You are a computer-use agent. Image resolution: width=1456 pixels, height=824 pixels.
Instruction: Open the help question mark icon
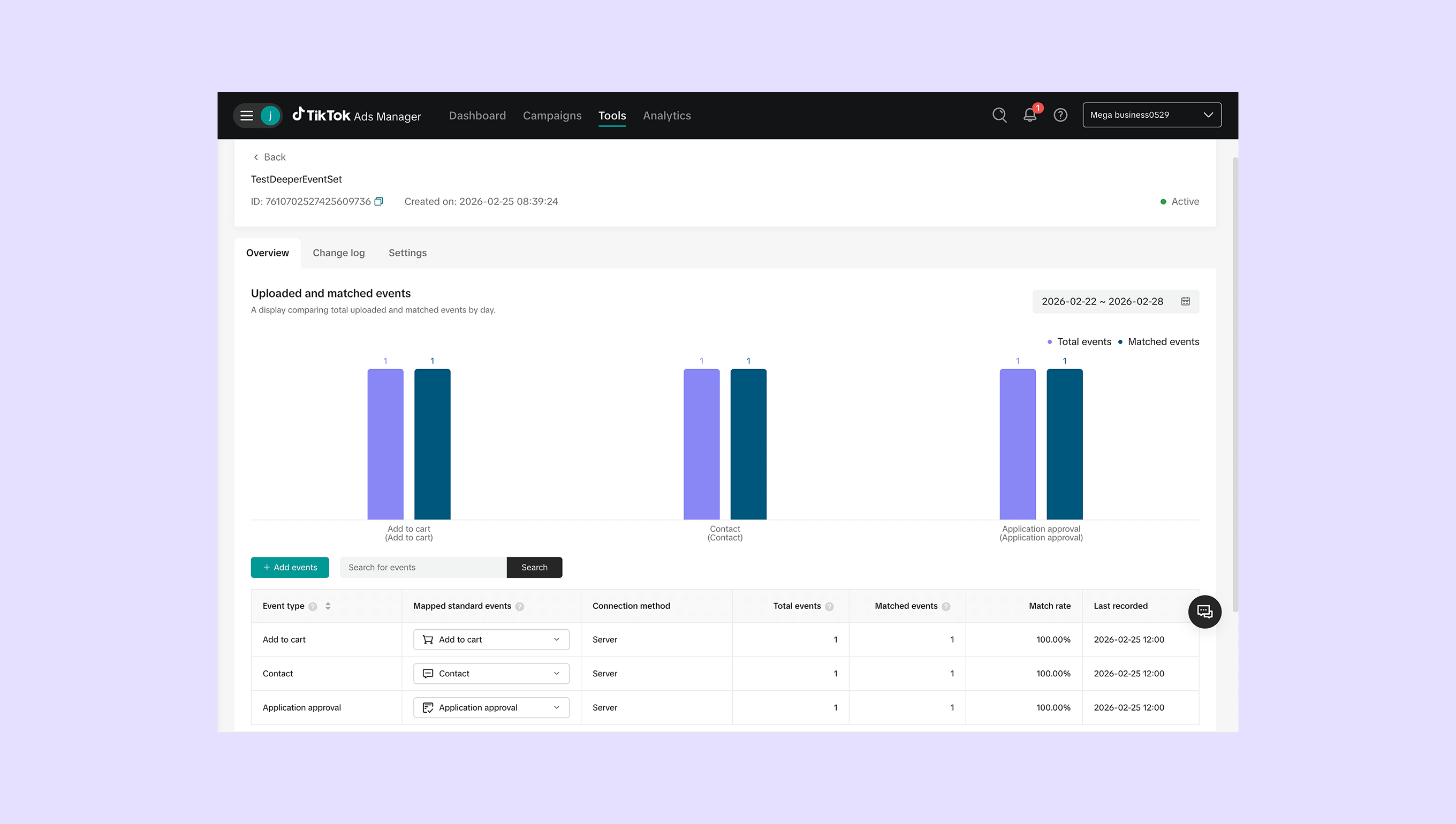point(1060,115)
